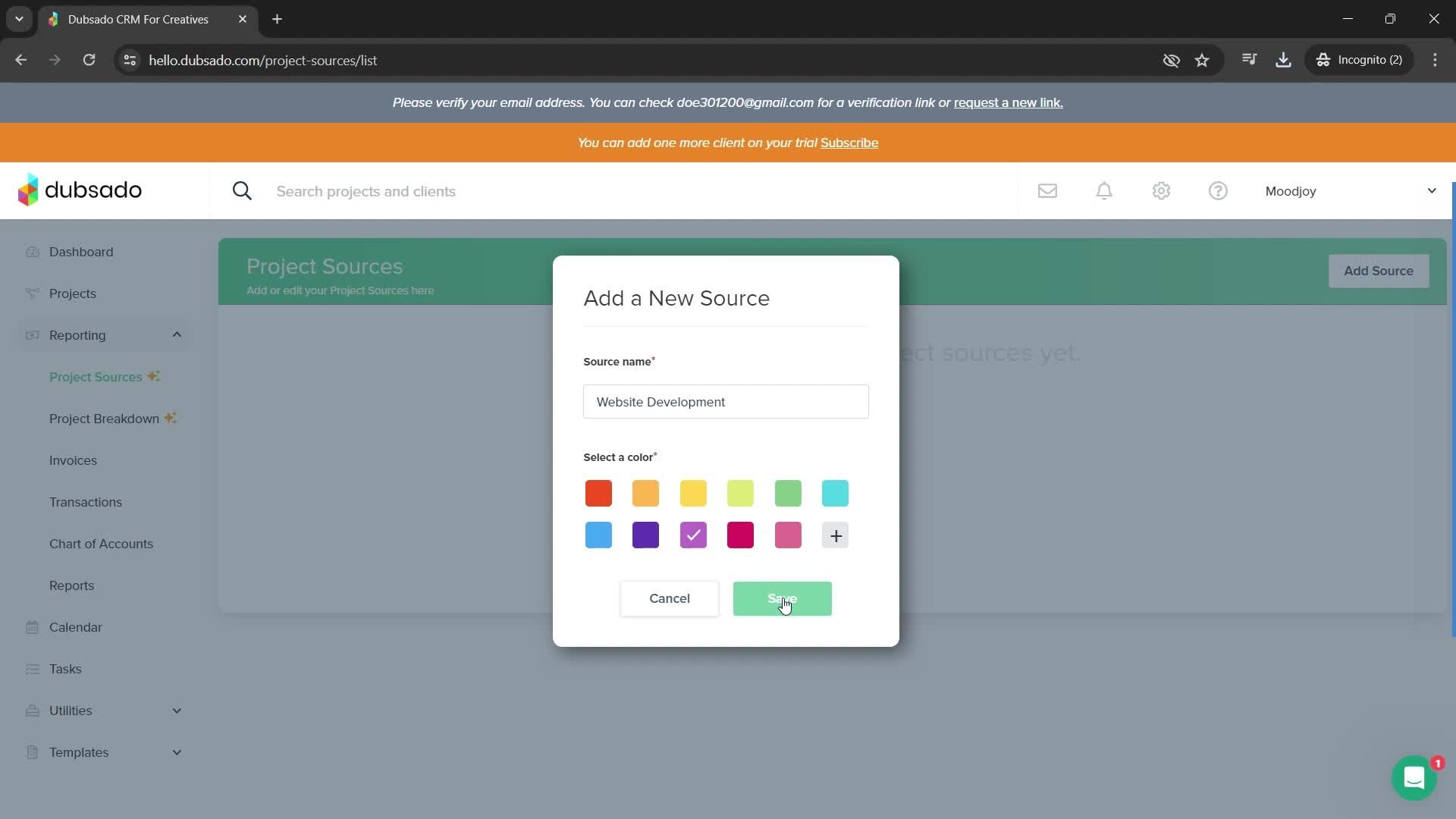Collapse the Reporting section
1456x819 pixels.
[x=177, y=334]
